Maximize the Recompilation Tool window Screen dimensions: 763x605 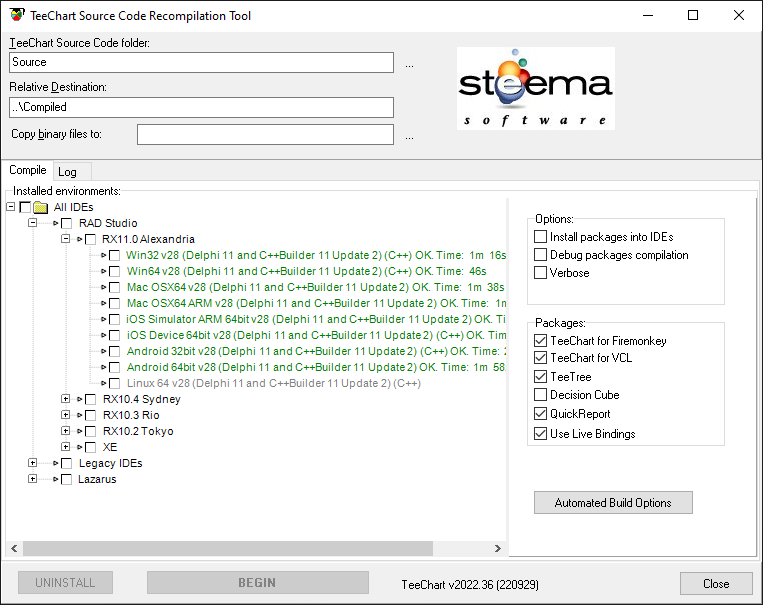click(x=693, y=15)
